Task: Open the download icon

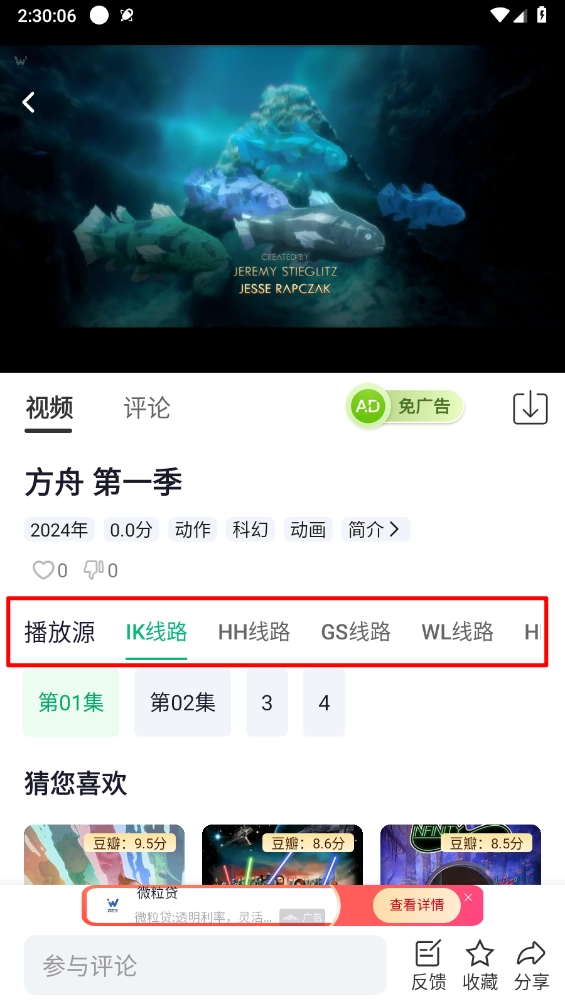Action: click(x=530, y=407)
